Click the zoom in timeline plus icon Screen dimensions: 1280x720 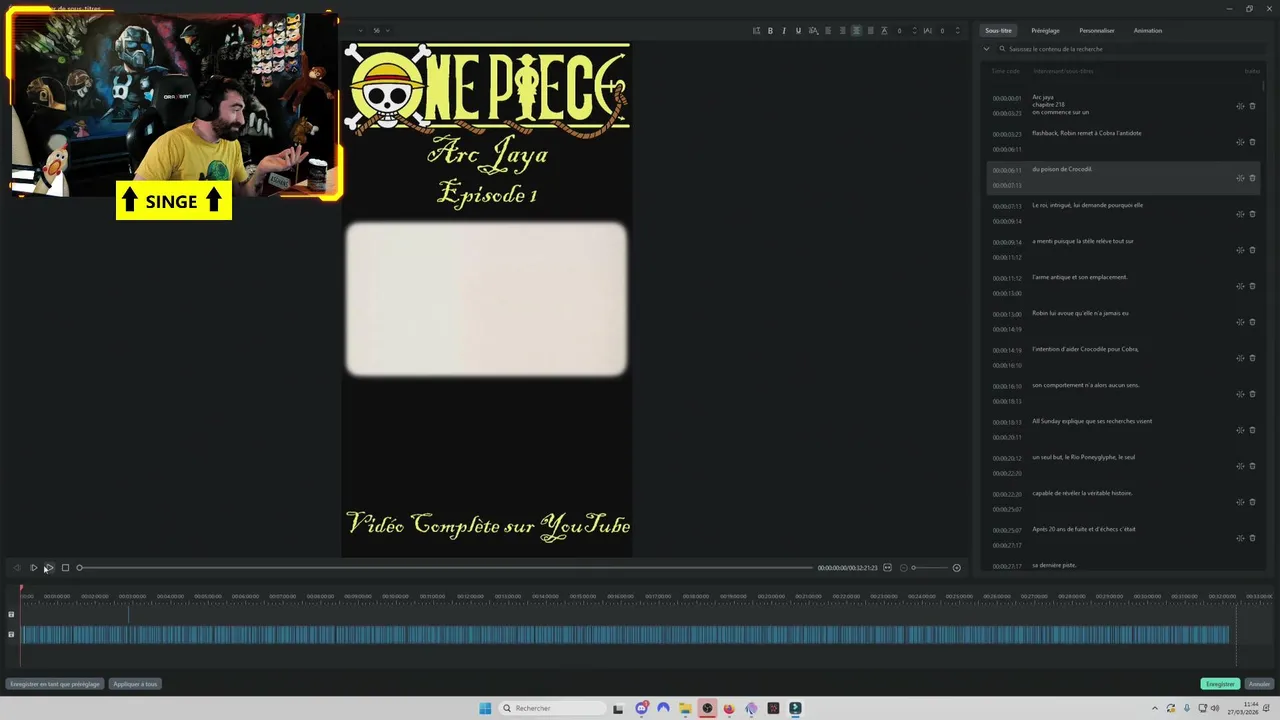(x=956, y=568)
